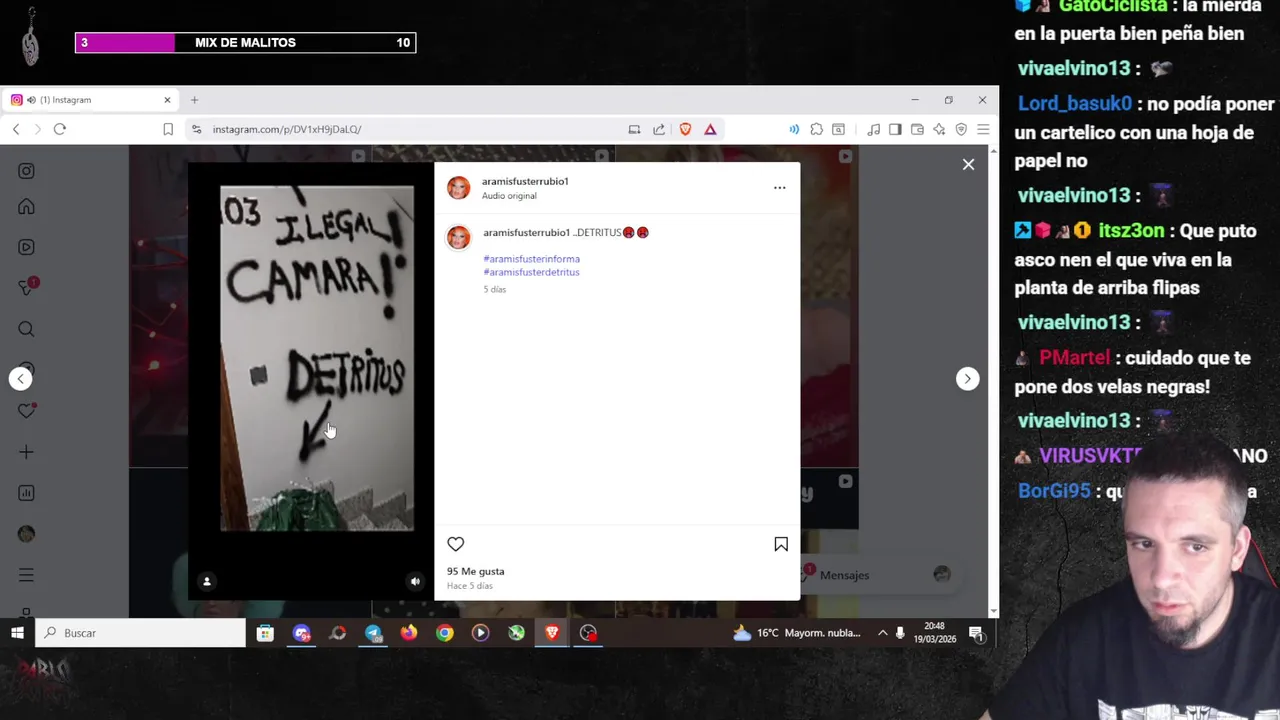The image size is (1280, 720).
Task: Go back in the browser
Action: point(16,129)
